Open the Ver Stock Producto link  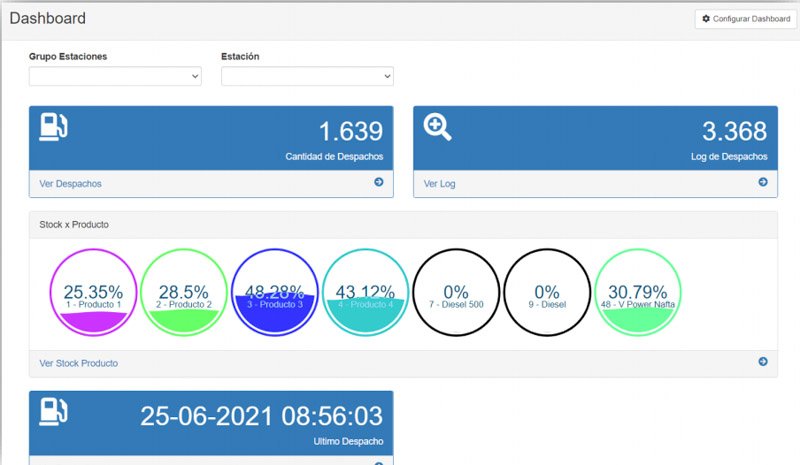(79, 363)
